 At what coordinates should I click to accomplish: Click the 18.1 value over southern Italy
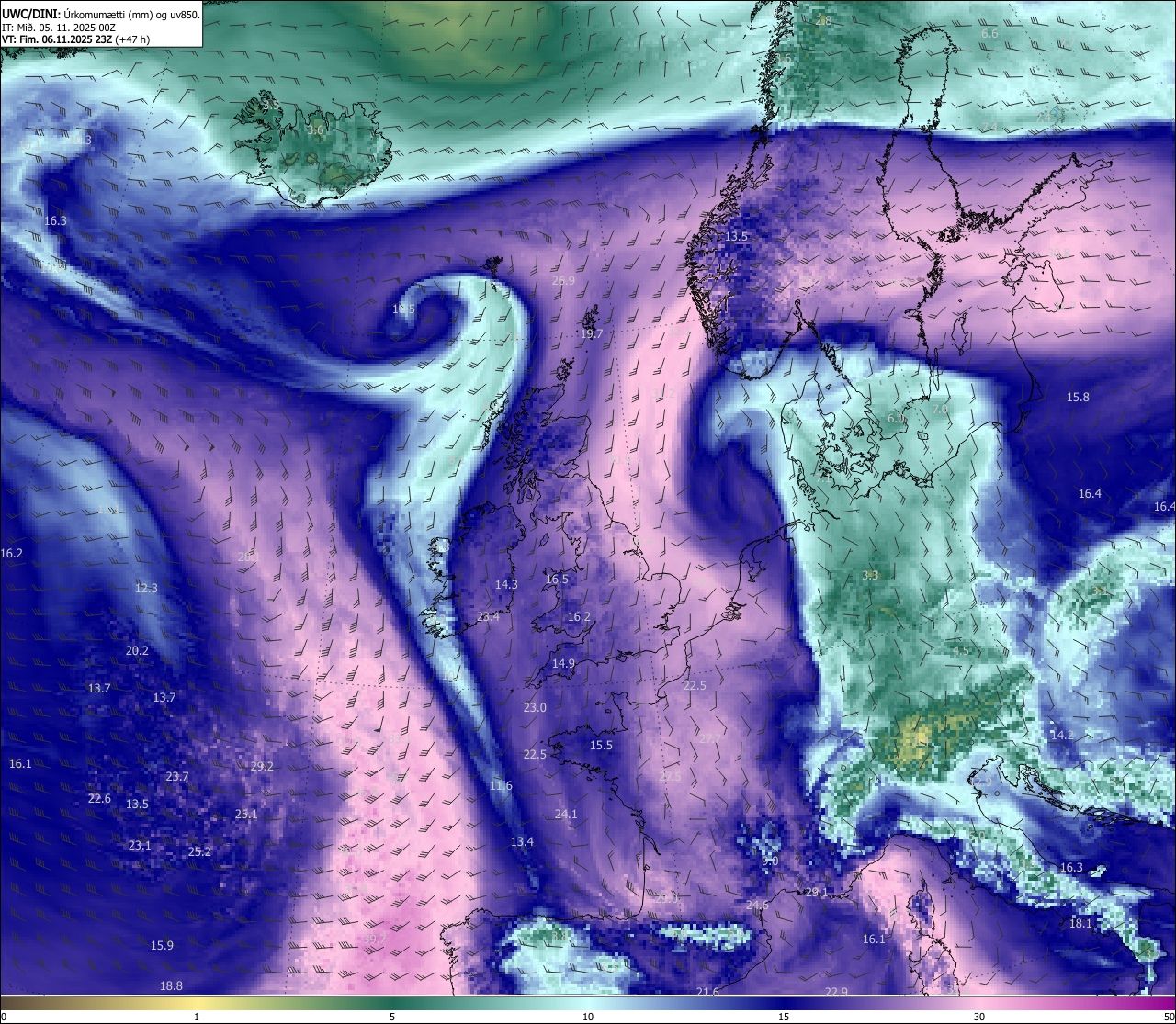pyautogui.click(x=1080, y=923)
